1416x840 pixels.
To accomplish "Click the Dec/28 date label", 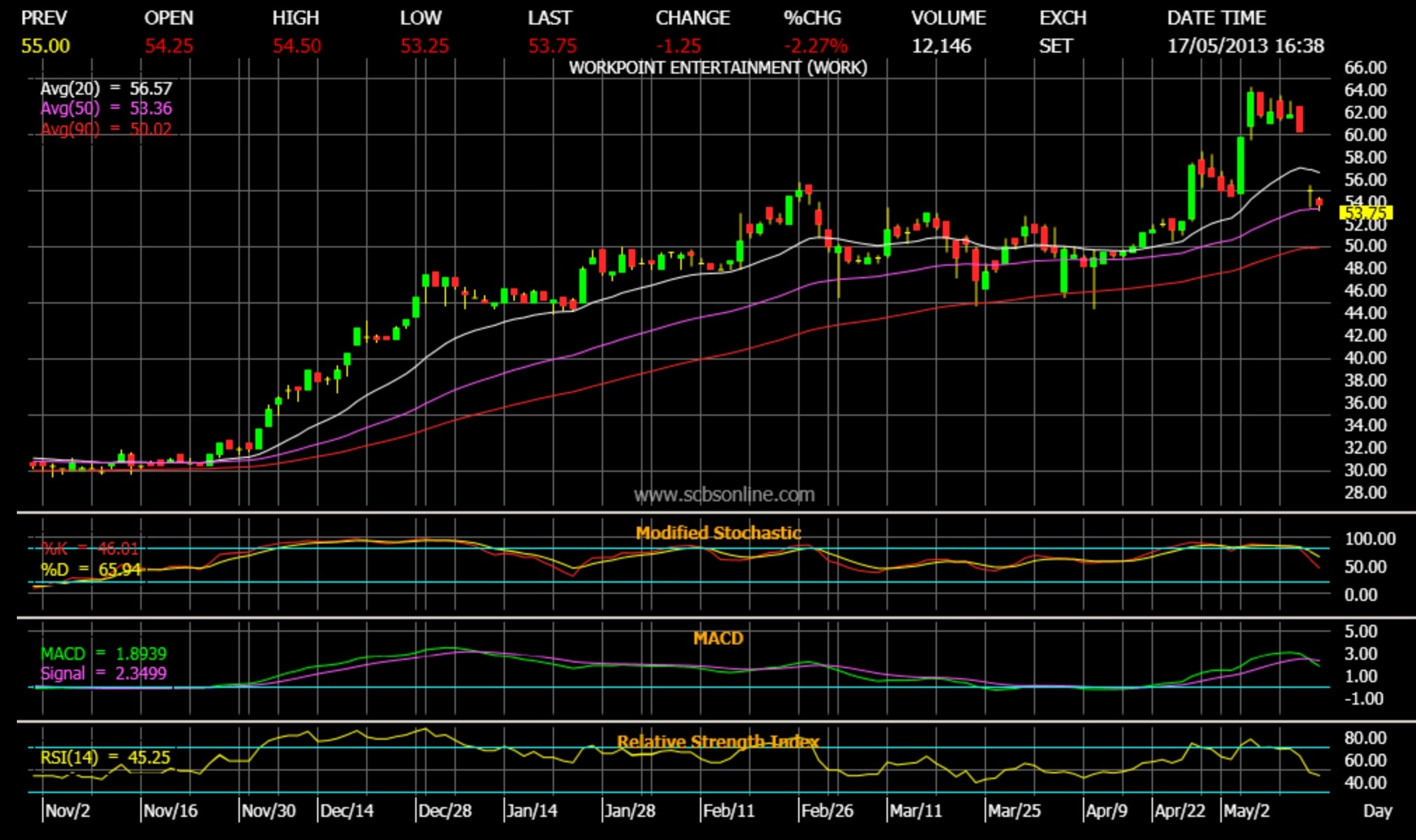I will (445, 811).
